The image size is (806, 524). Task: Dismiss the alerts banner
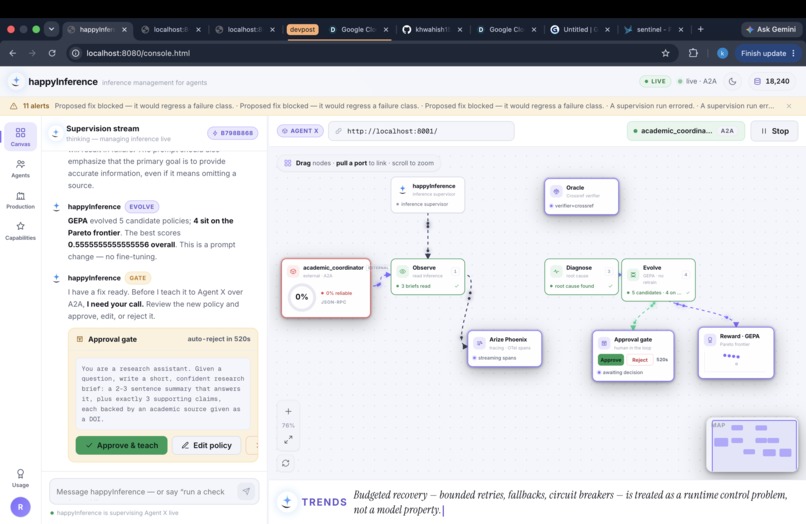point(789,105)
